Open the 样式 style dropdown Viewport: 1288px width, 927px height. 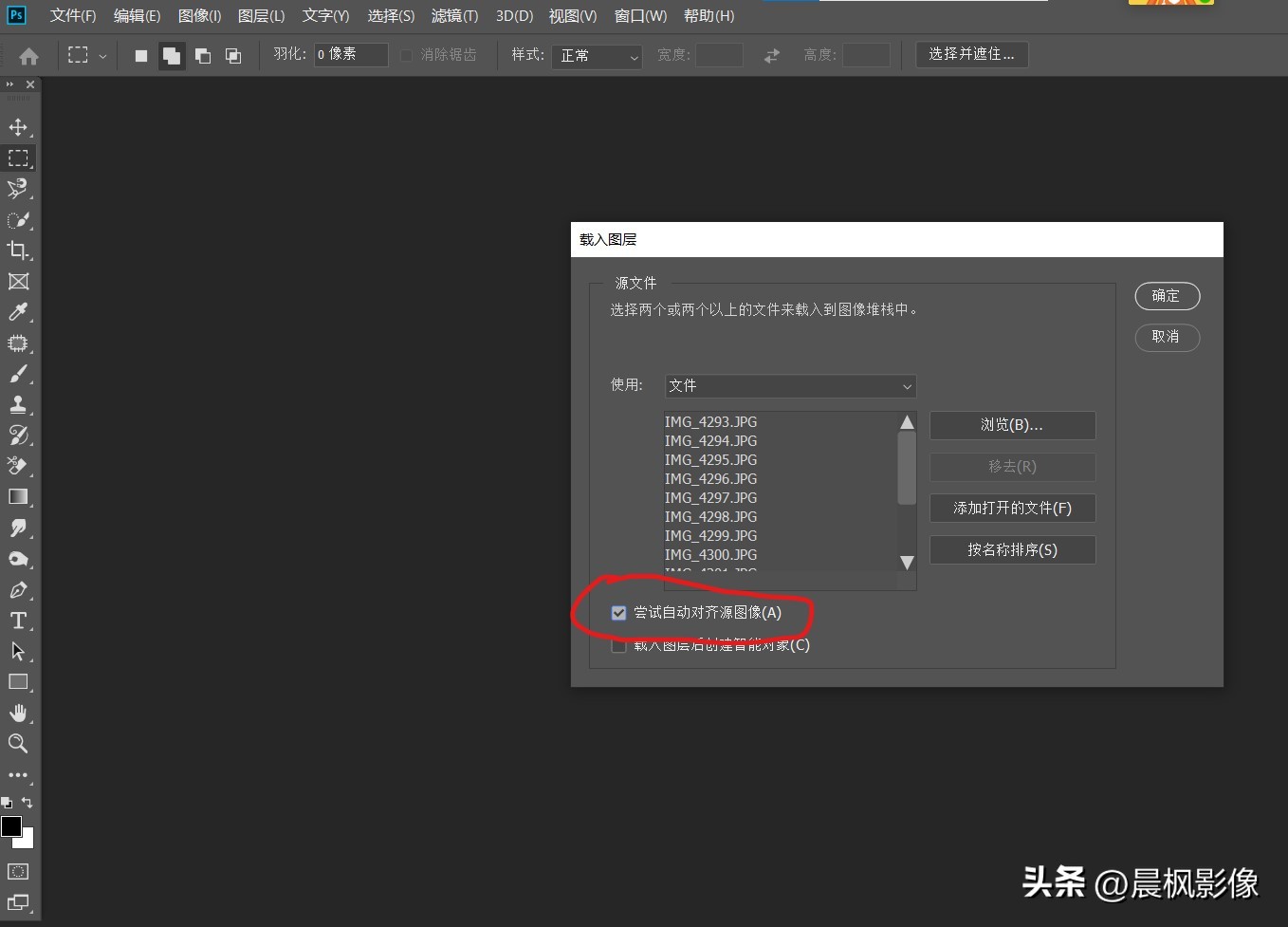598,56
